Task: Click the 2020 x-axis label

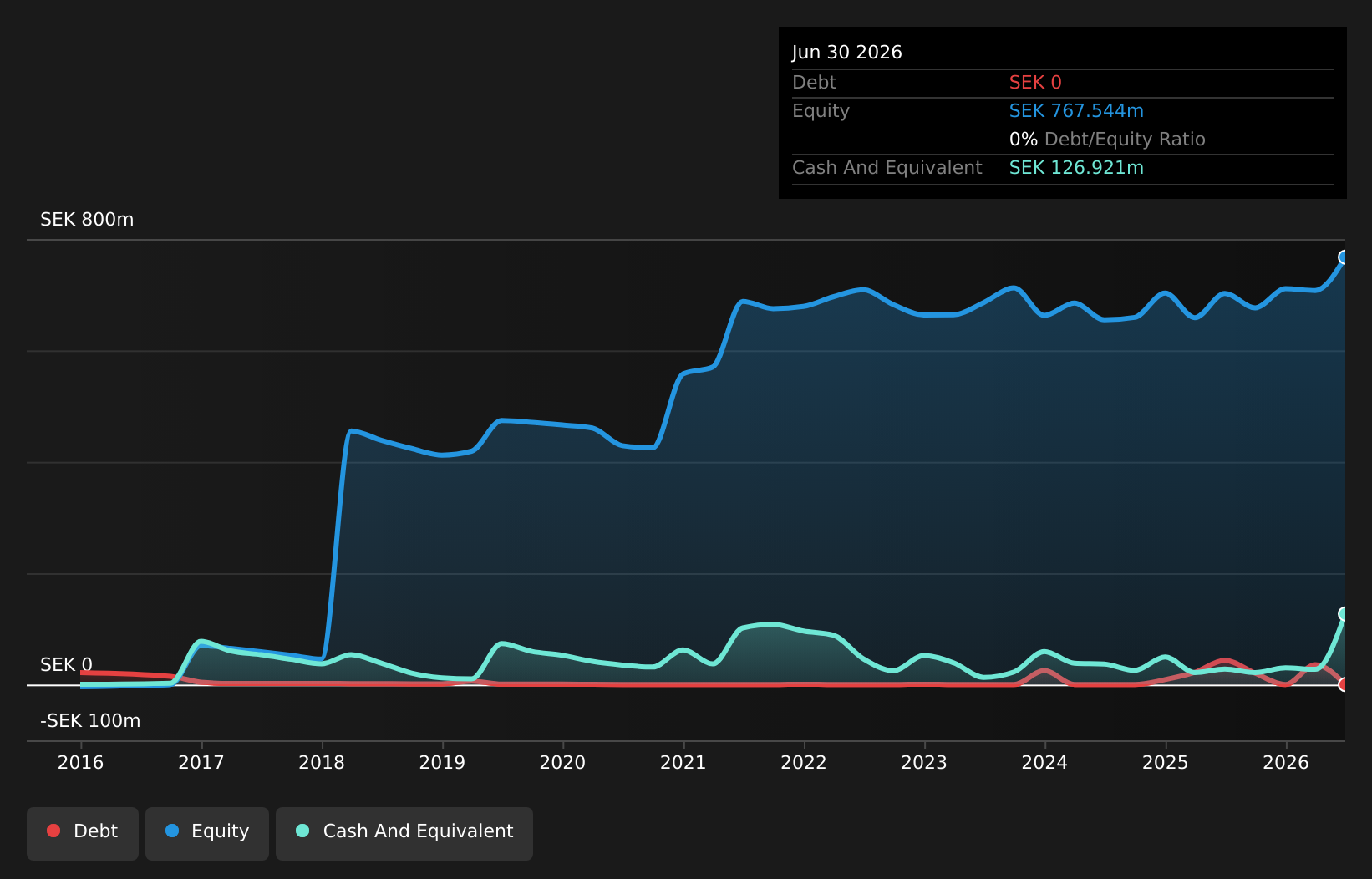Action: pyautogui.click(x=563, y=762)
